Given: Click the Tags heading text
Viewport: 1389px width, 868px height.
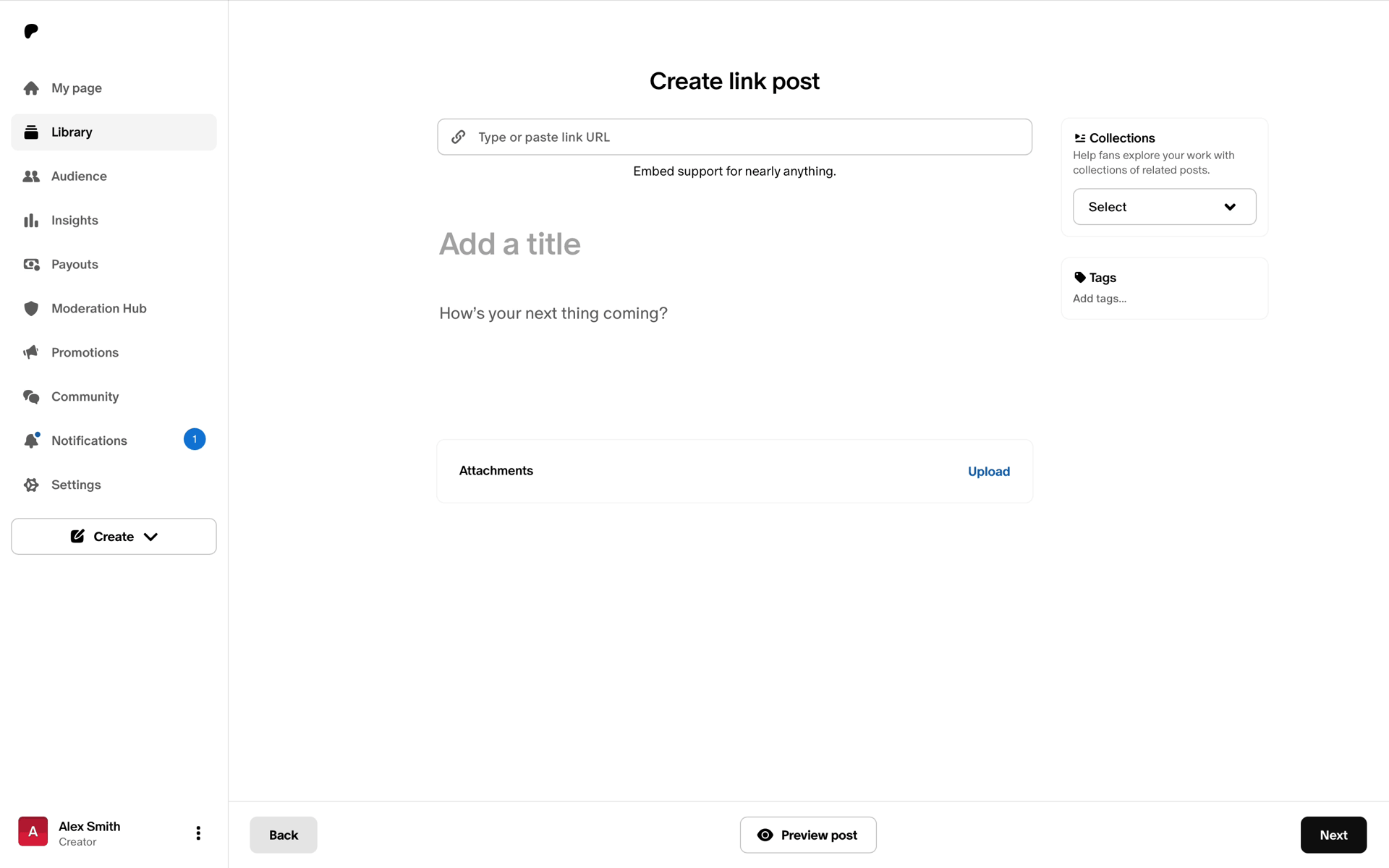Looking at the screenshot, I should coord(1103,278).
